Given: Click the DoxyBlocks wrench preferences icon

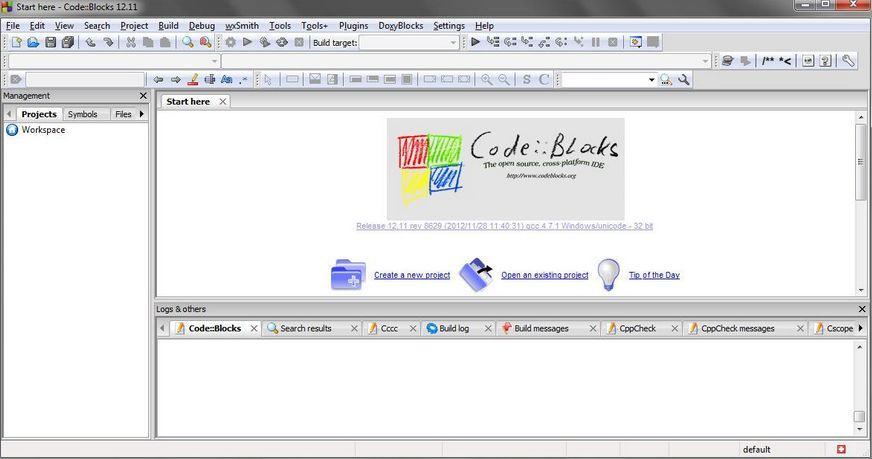Looking at the screenshot, I should [x=848, y=61].
